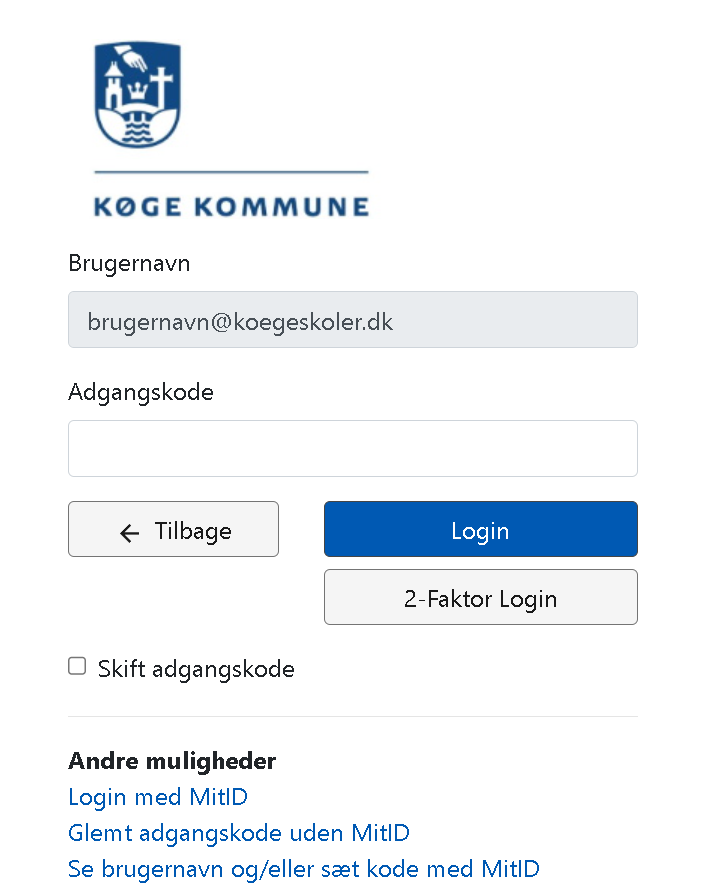Click the left arrow icon beside Tilbage
The image size is (718, 894).
pyautogui.click(x=129, y=533)
